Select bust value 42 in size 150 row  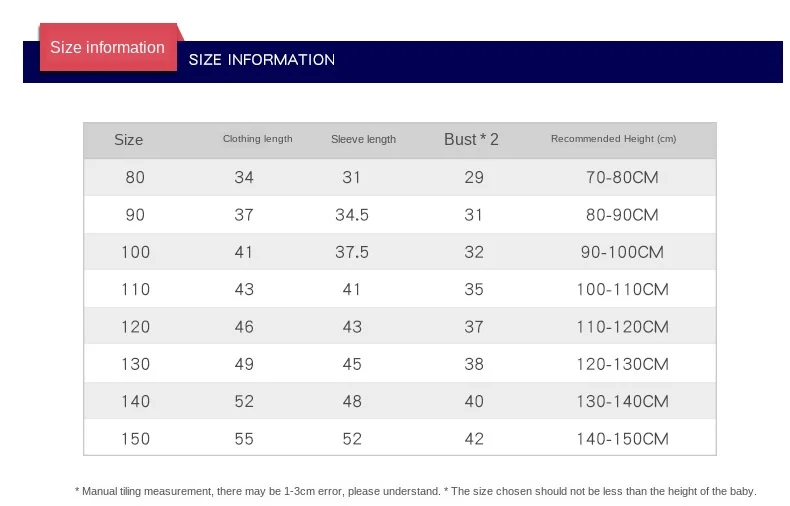click(x=474, y=438)
